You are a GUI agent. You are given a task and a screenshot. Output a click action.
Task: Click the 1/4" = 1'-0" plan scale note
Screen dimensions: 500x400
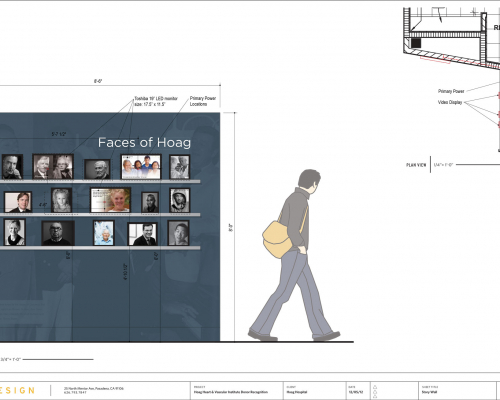(x=443, y=165)
